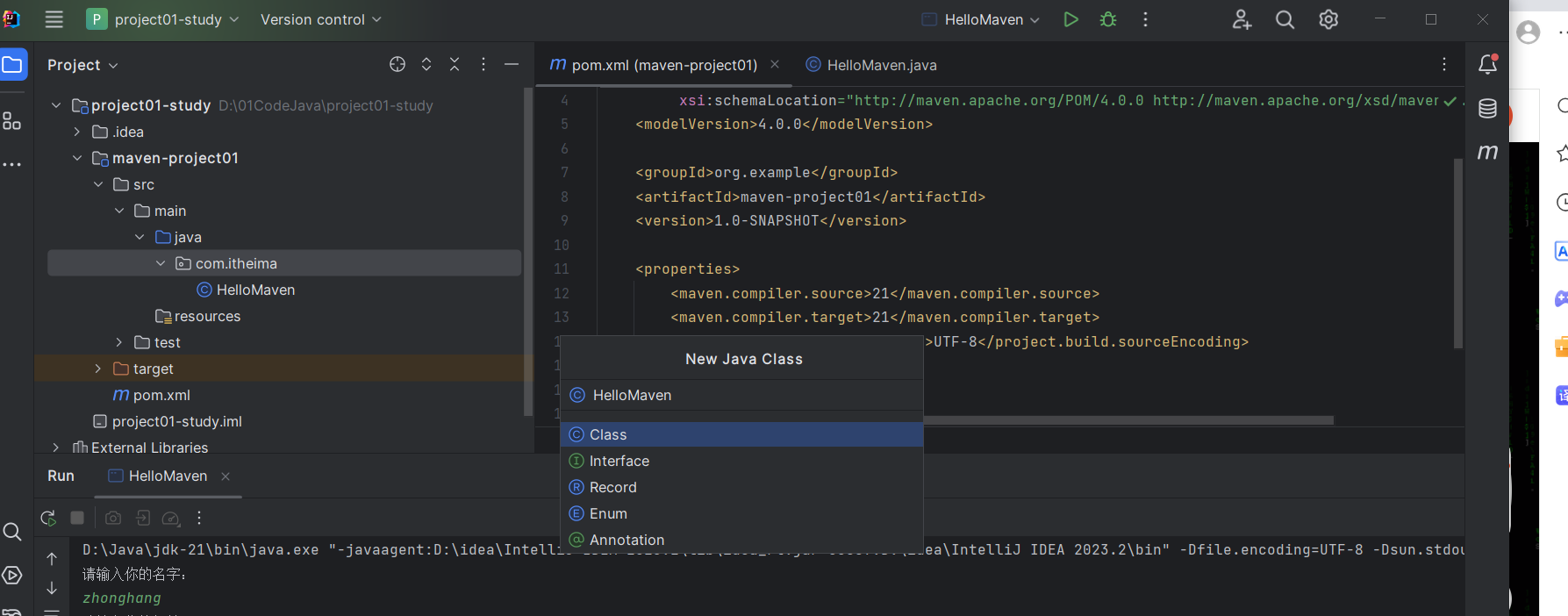This screenshot has width=1568, height=616.
Task: Start debugging with the bug icon
Action: [1108, 19]
